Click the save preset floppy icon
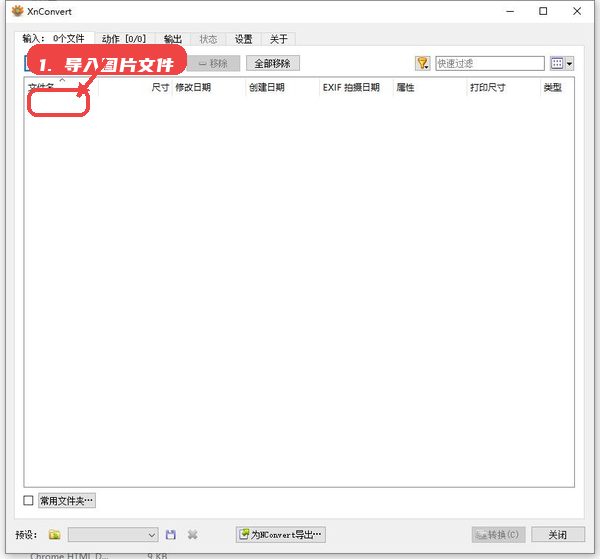Image resolution: width=600 pixels, height=559 pixels. point(171,535)
